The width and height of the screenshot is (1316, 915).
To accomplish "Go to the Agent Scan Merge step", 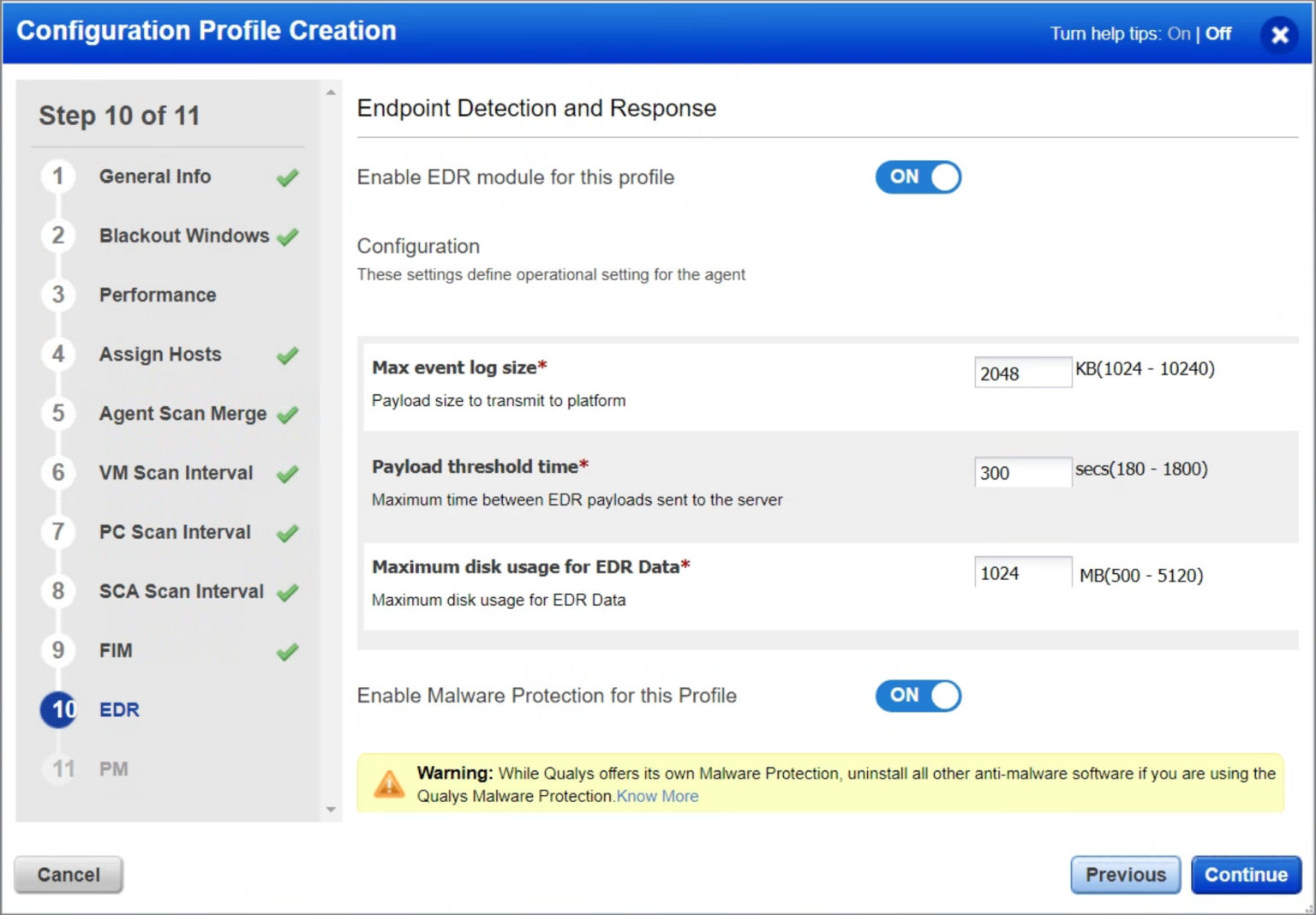I will tap(182, 414).
